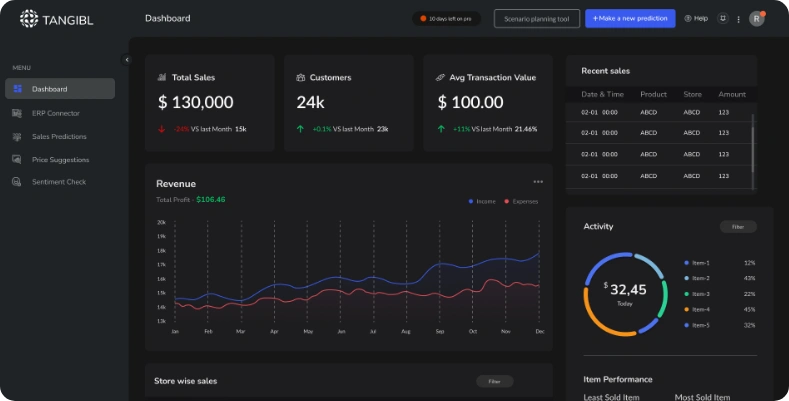
Task: Open the Scenario planning tool button
Action: 537,19
